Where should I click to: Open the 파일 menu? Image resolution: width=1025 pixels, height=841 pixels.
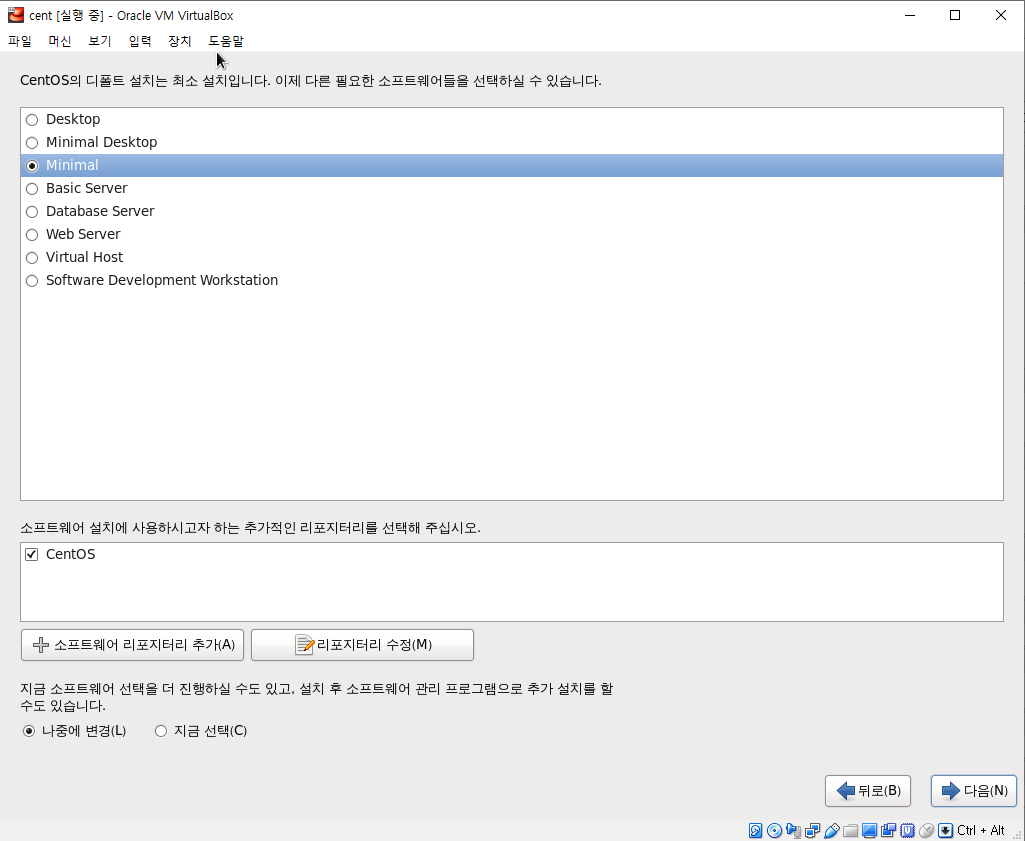(x=20, y=41)
